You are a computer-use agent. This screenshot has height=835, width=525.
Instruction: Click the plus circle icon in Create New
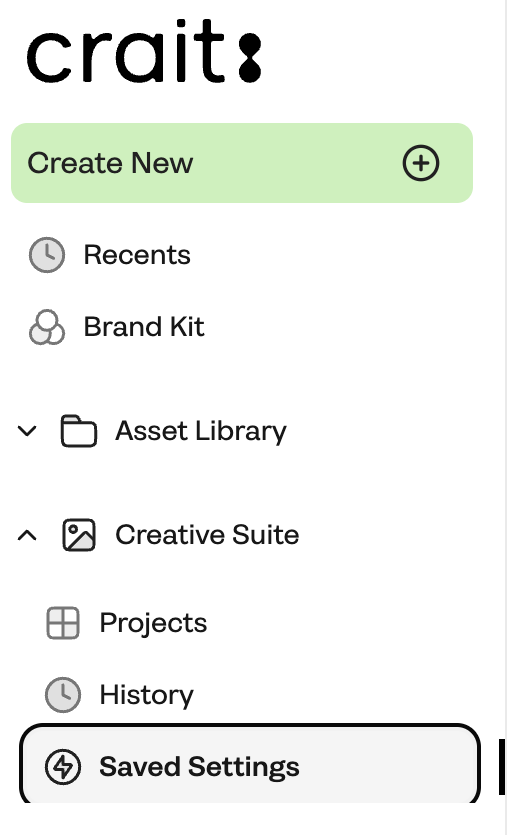[x=420, y=163]
